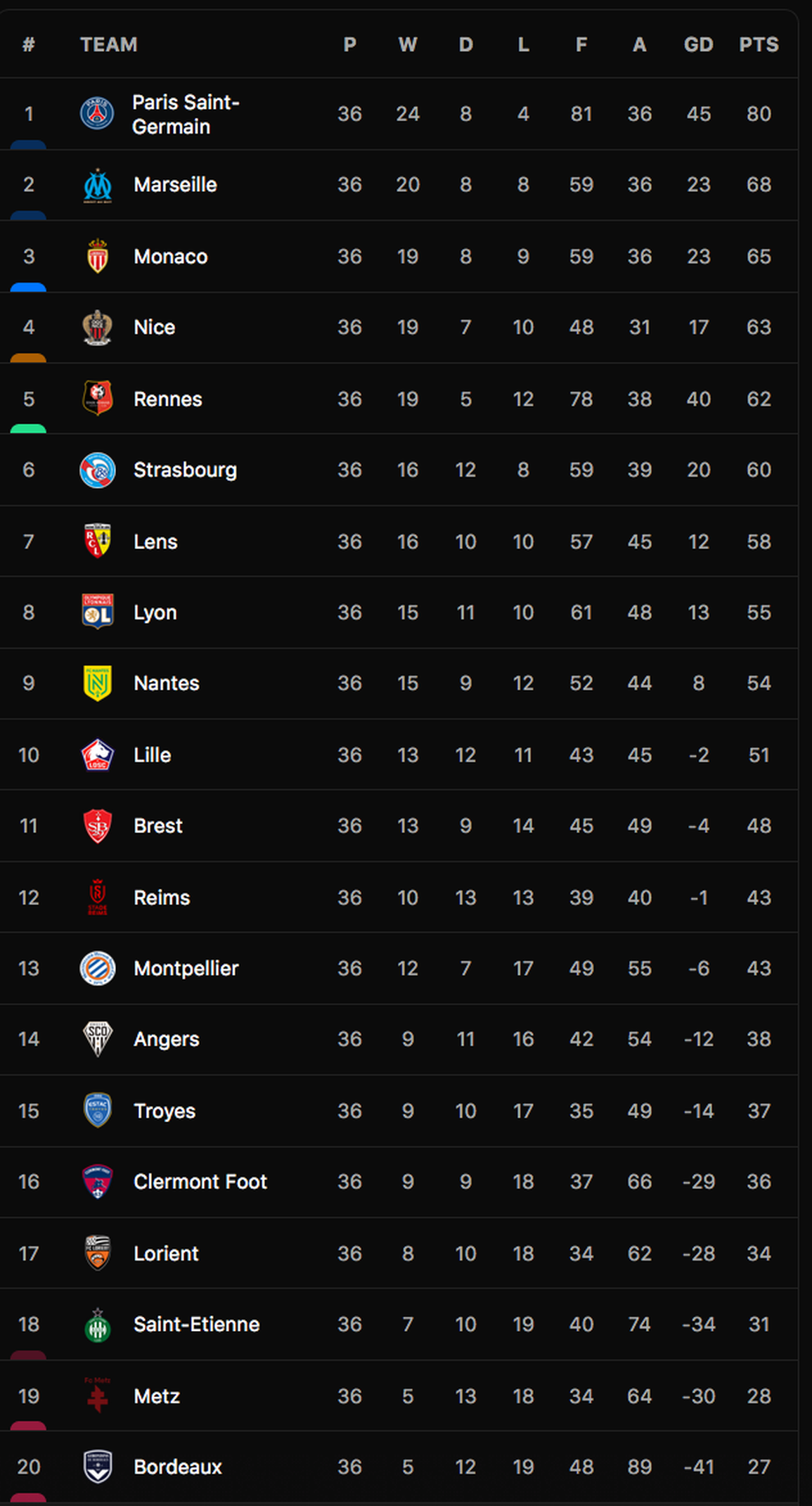Click the Paris Saint-Germain crest icon

tap(97, 114)
